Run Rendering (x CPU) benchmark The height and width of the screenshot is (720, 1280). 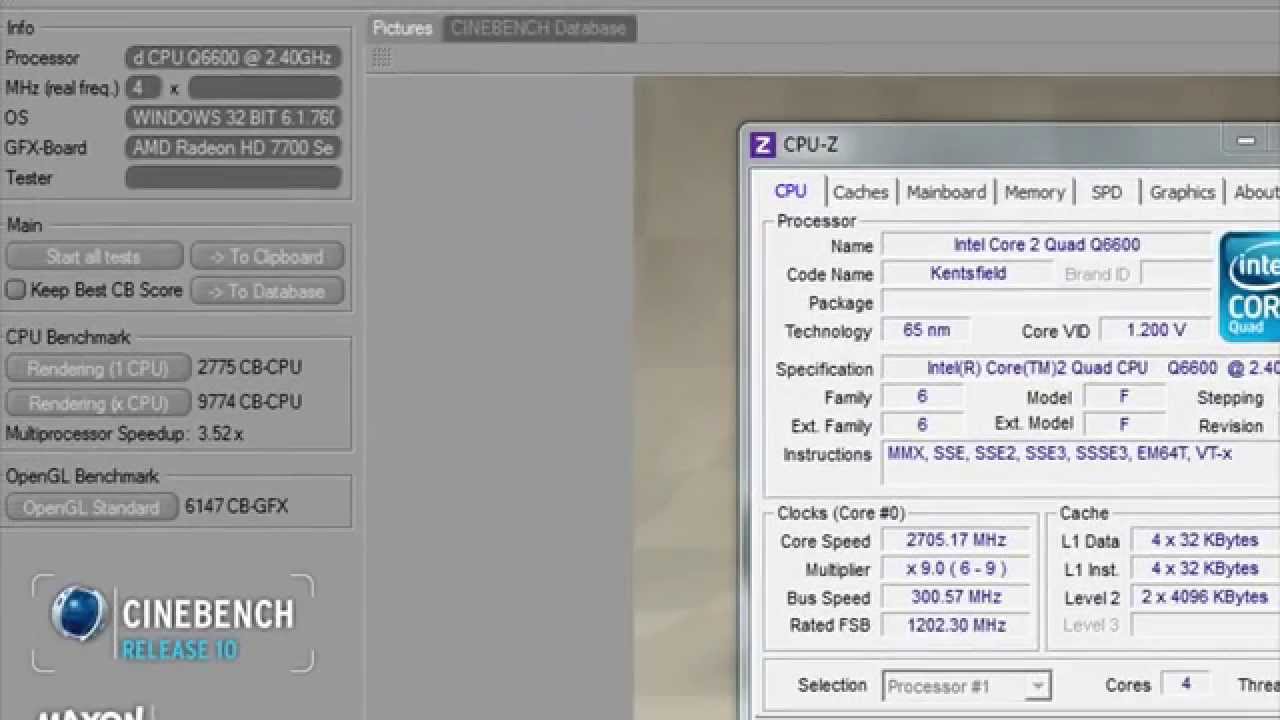(x=98, y=403)
